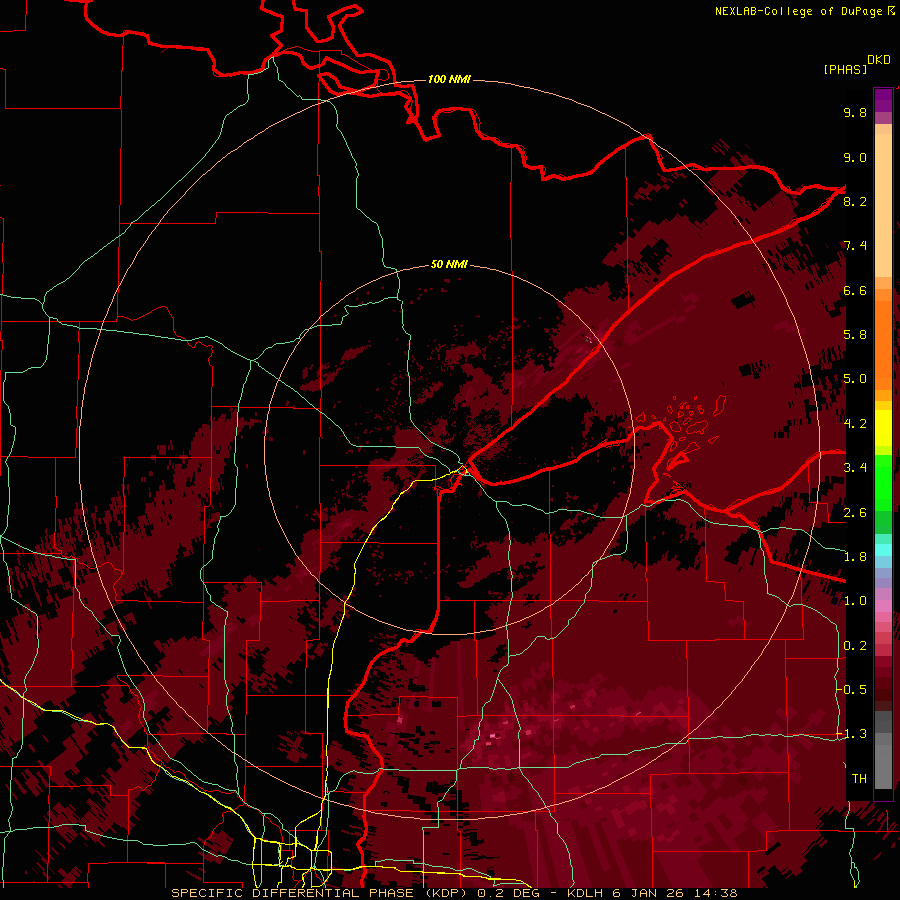
Task: Click the 2.6 legend value
Action: point(855,513)
